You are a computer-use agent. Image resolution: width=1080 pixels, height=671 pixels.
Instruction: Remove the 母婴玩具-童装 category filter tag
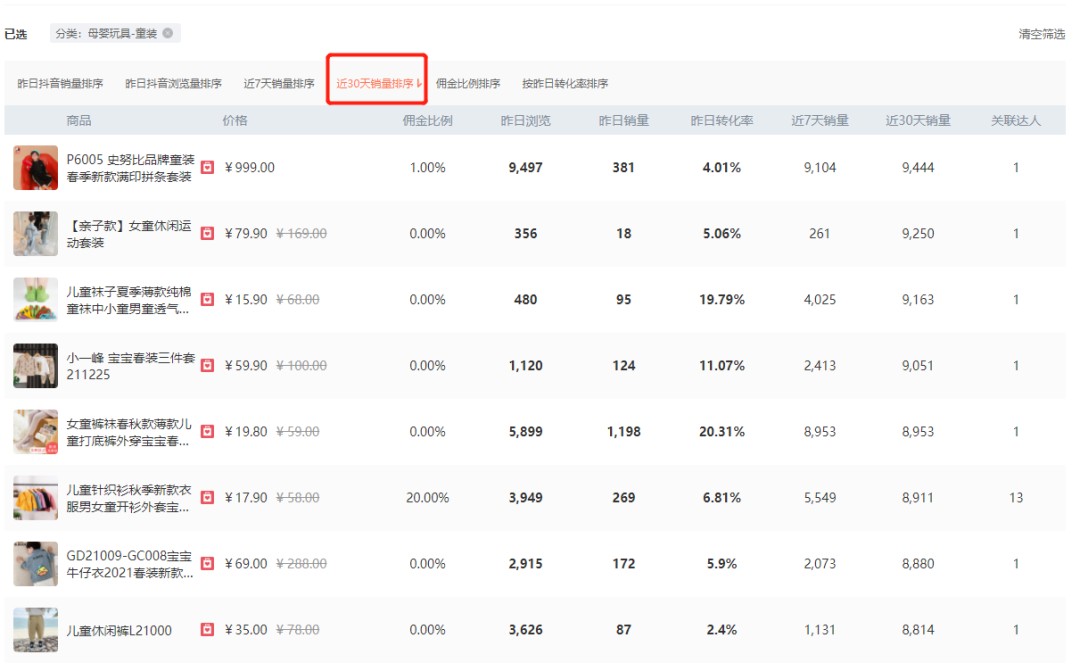click(x=167, y=33)
